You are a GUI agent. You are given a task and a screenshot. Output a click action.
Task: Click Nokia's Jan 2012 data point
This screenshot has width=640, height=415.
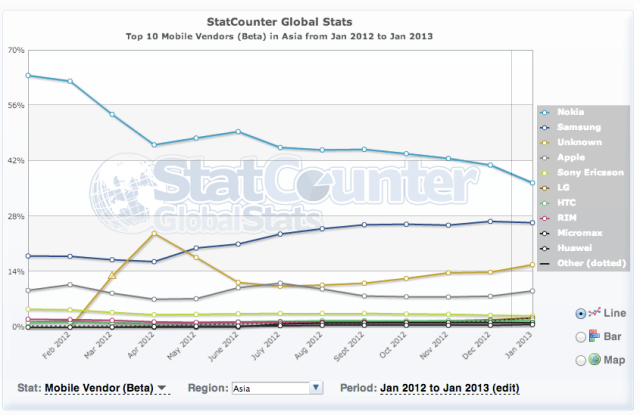(x=28, y=75)
